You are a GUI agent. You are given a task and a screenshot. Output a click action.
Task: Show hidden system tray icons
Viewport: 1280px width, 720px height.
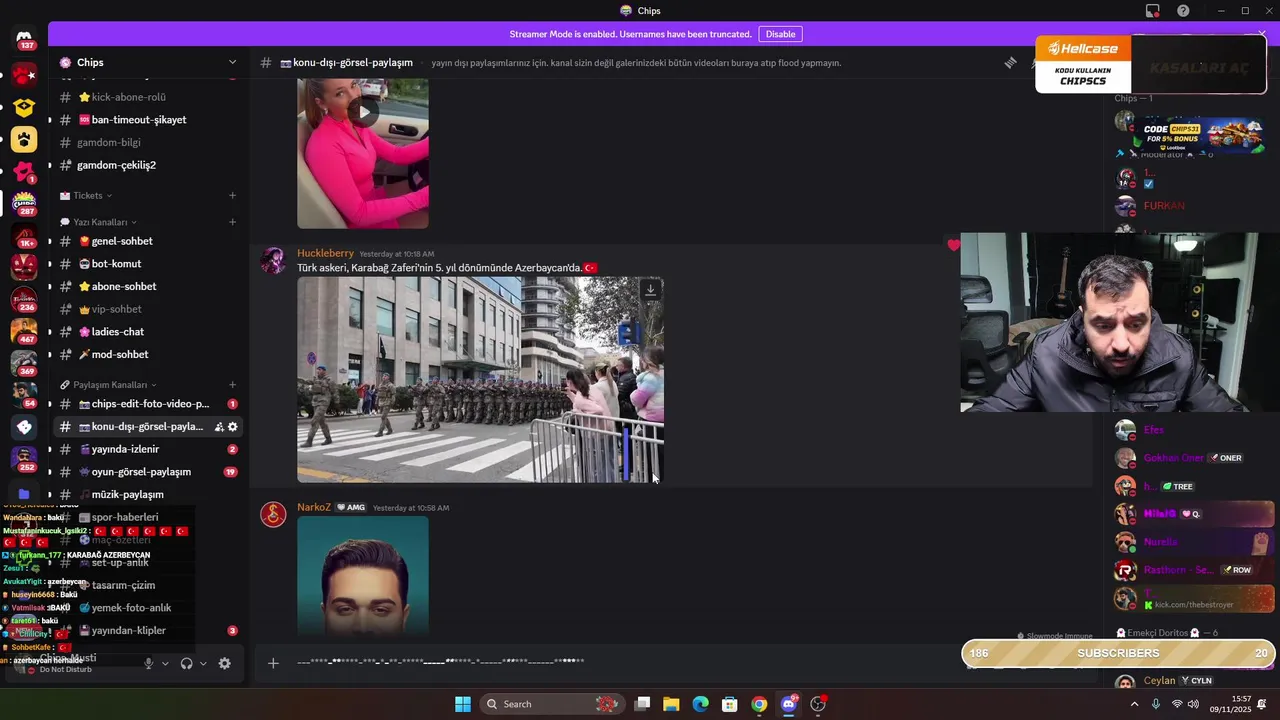click(1134, 704)
